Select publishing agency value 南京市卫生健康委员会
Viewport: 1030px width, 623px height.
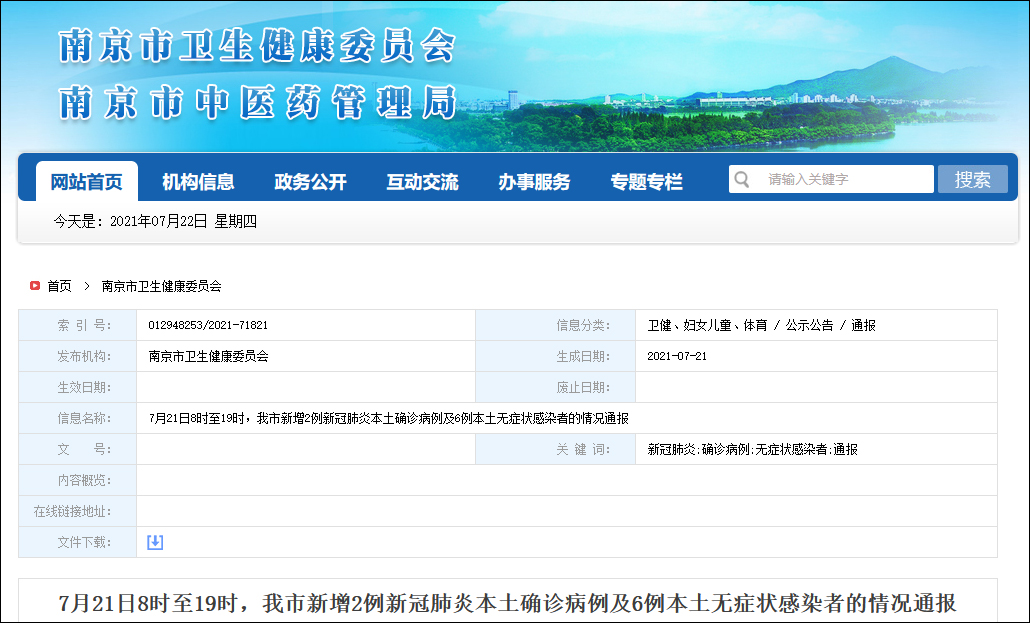[208, 356]
